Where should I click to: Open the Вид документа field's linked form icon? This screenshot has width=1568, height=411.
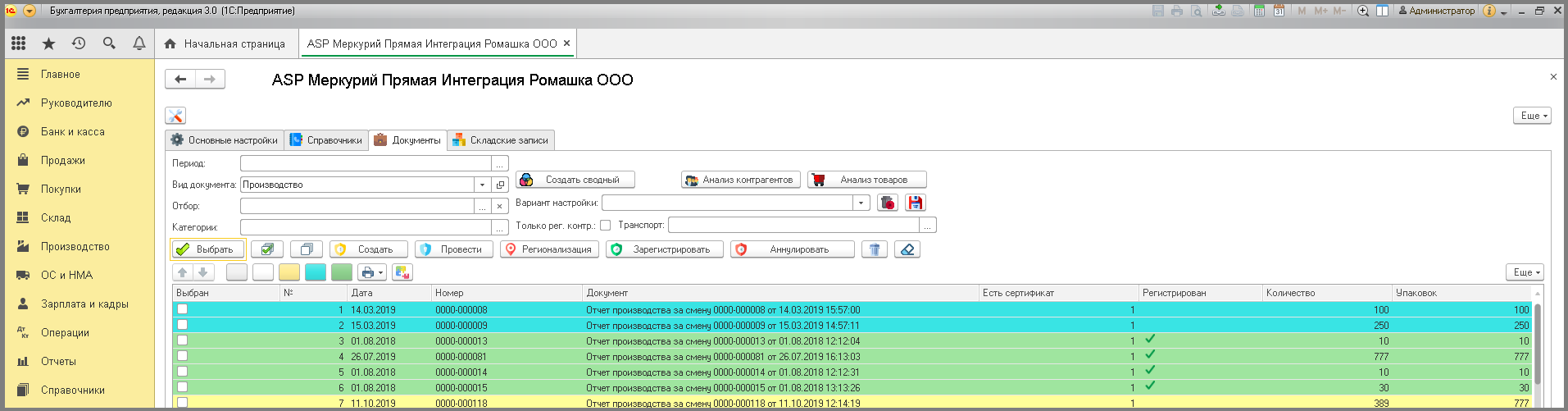coord(500,185)
